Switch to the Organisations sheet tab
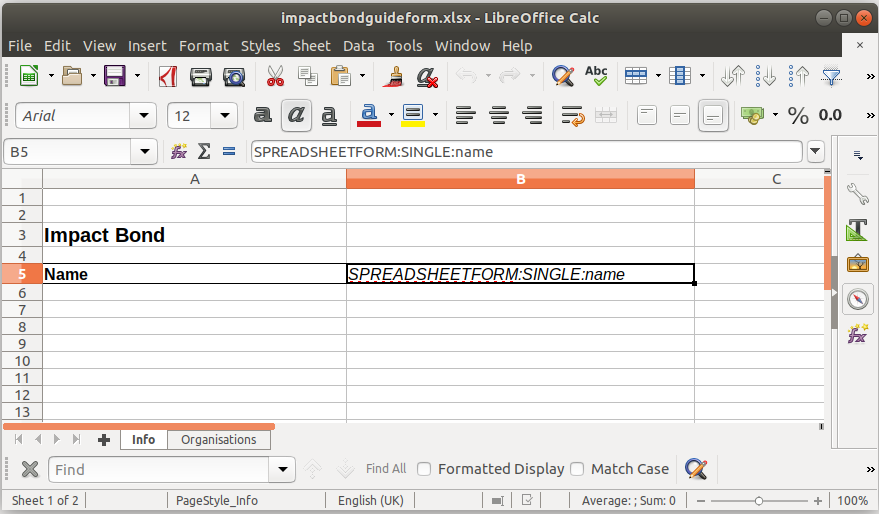879x514 pixels. coord(219,439)
